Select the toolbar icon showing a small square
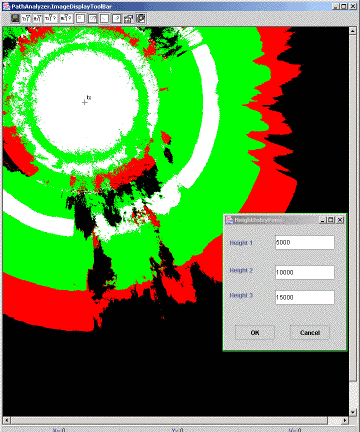 coord(80,18)
